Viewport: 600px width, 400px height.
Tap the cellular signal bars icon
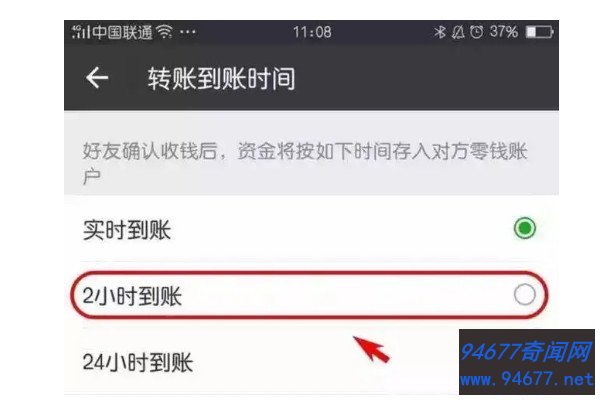(x=81, y=32)
